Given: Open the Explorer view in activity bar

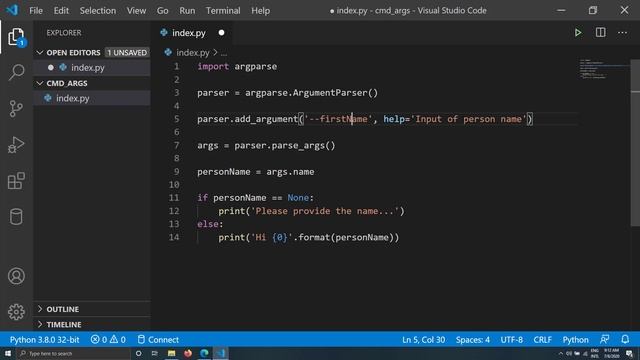Looking at the screenshot, I should 16,37.
